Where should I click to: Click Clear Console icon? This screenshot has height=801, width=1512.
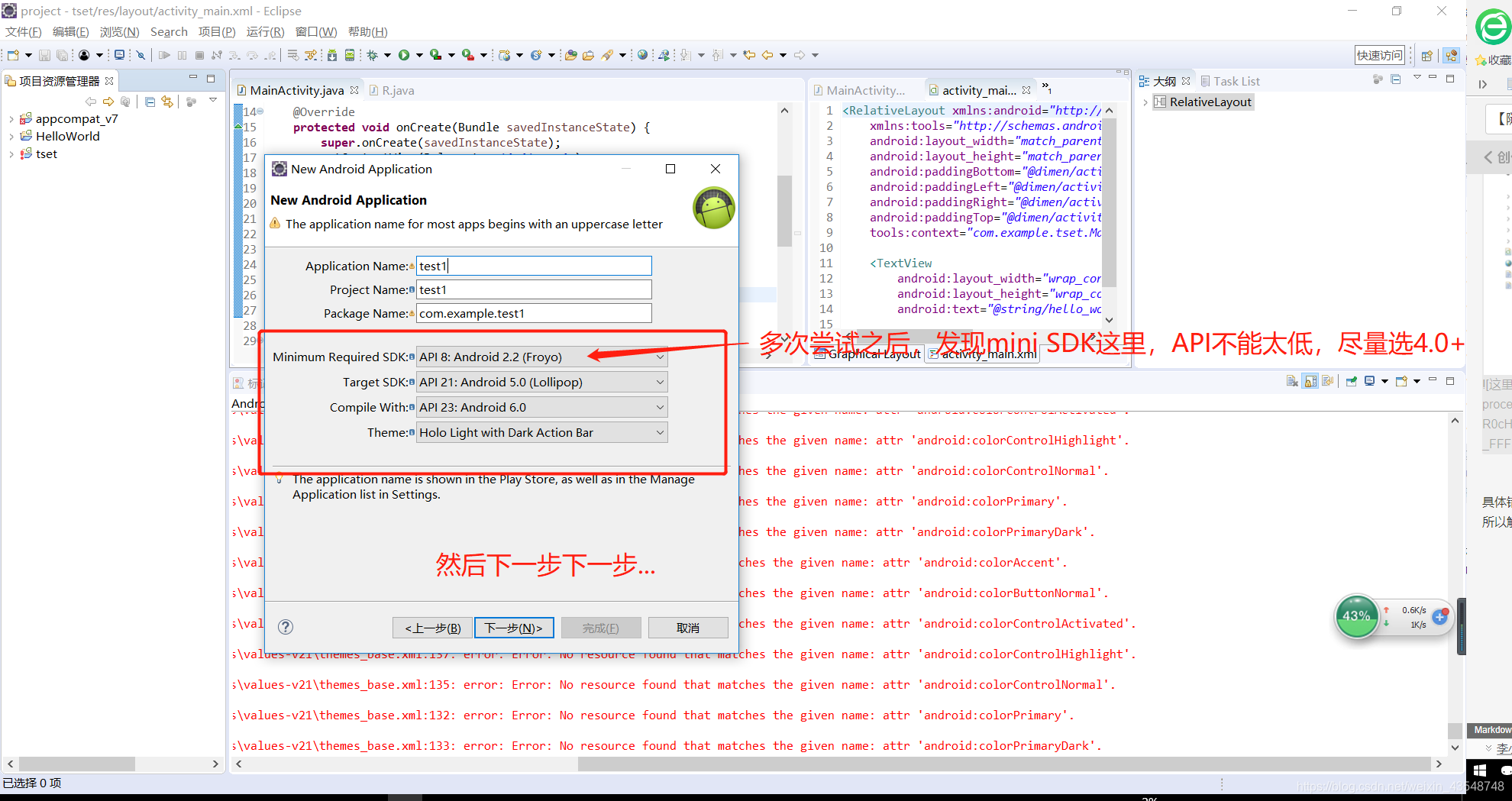[1292, 381]
